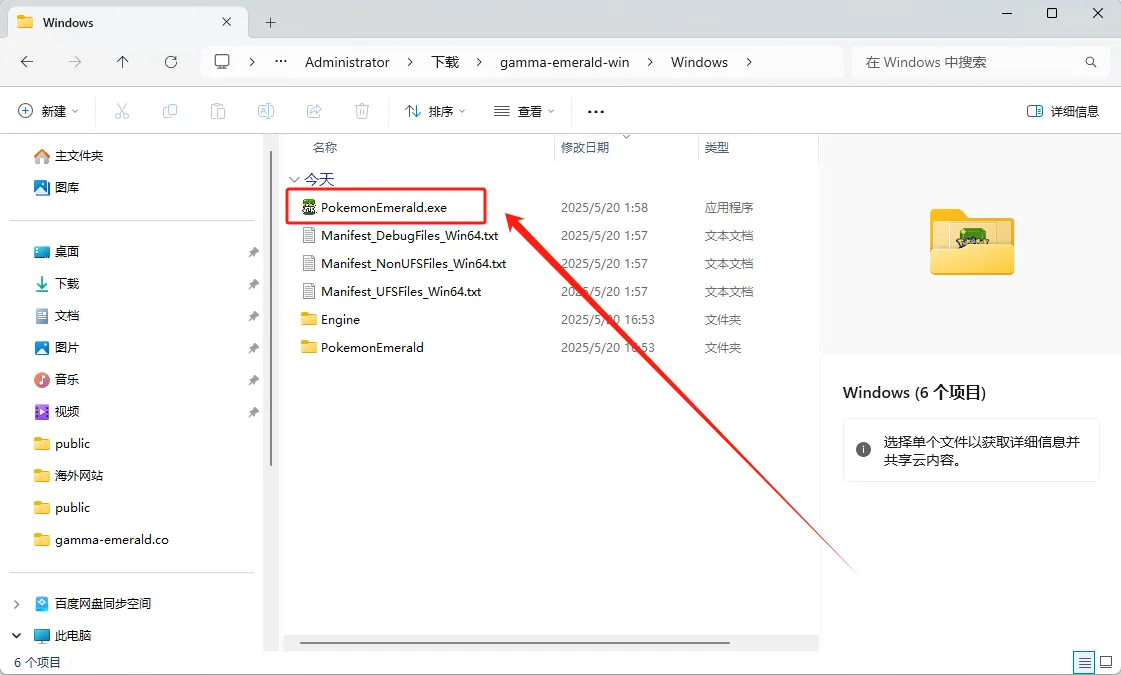Click the Share icon in toolbar
Viewport: 1121px width, 675px height.
click(314, 111)
